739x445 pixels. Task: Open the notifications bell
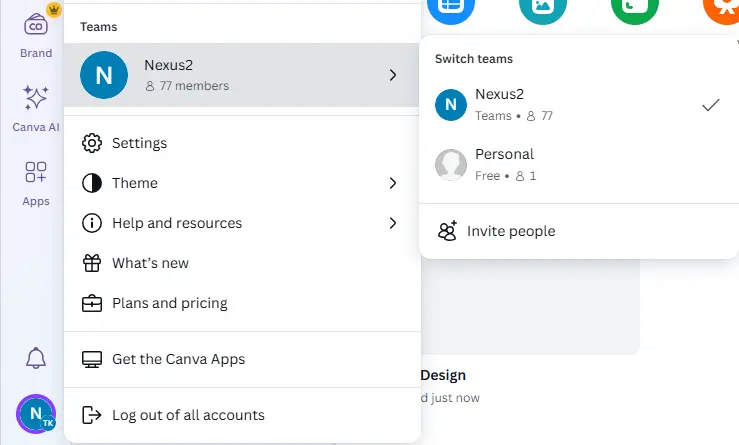point(36,358)
